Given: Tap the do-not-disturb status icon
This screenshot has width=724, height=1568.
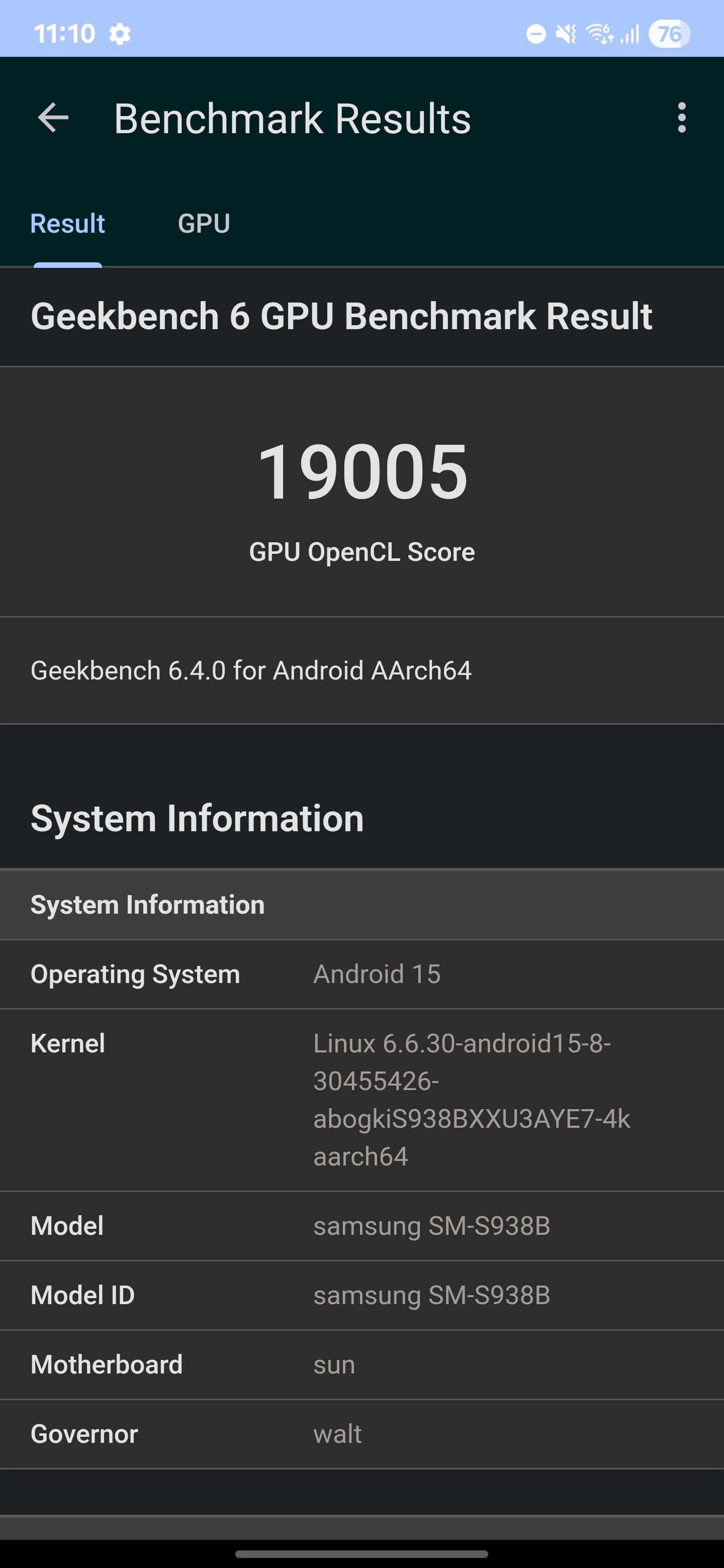Looking at the screenshot, I should [x=536, y=34].
